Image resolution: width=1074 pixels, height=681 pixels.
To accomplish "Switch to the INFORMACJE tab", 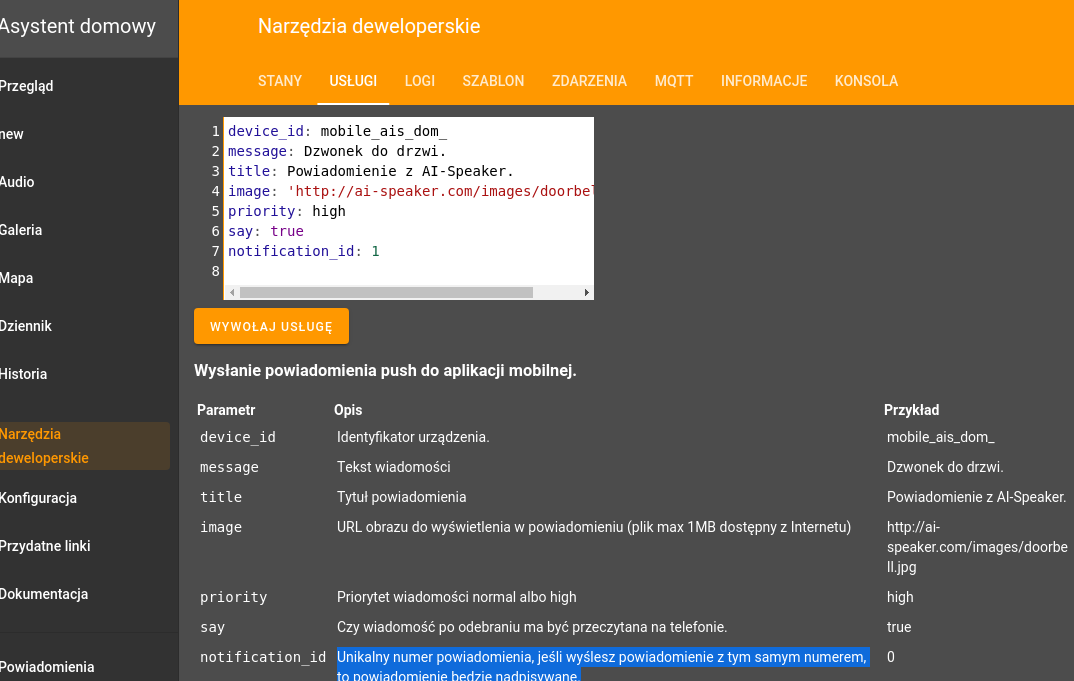I will tap(764, 81).
